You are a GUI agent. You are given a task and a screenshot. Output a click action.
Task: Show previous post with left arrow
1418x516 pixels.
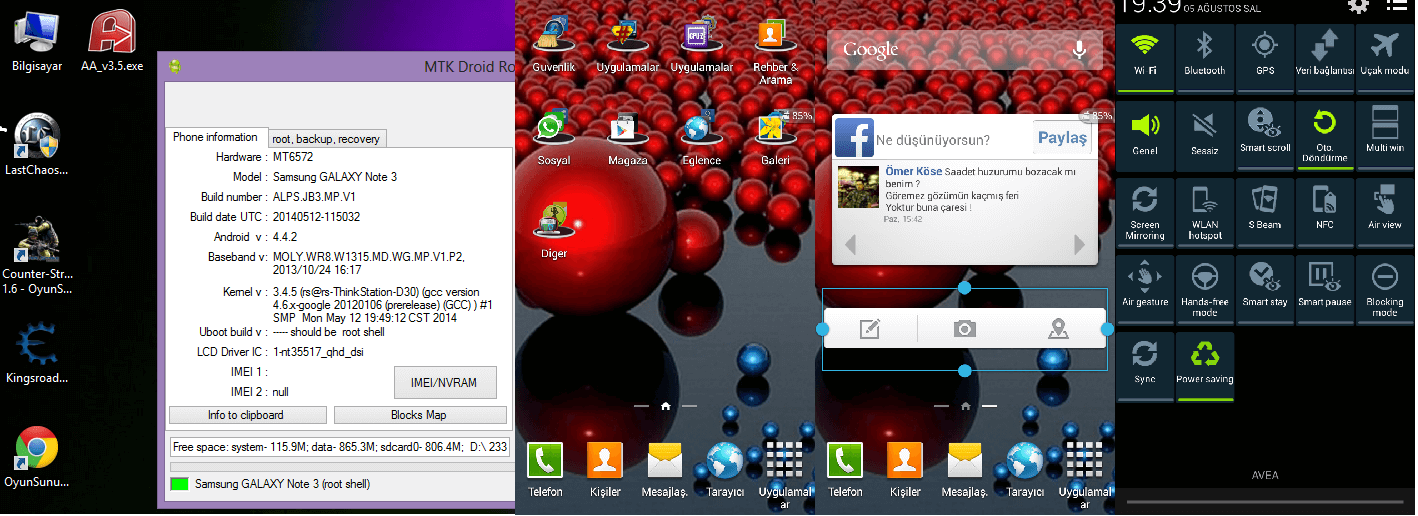point(849,244)
